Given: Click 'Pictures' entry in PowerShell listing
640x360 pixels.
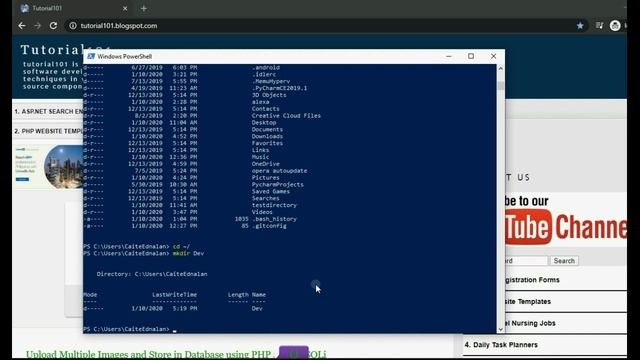Looking at the screenshot, I should click(x=266, y=178).
